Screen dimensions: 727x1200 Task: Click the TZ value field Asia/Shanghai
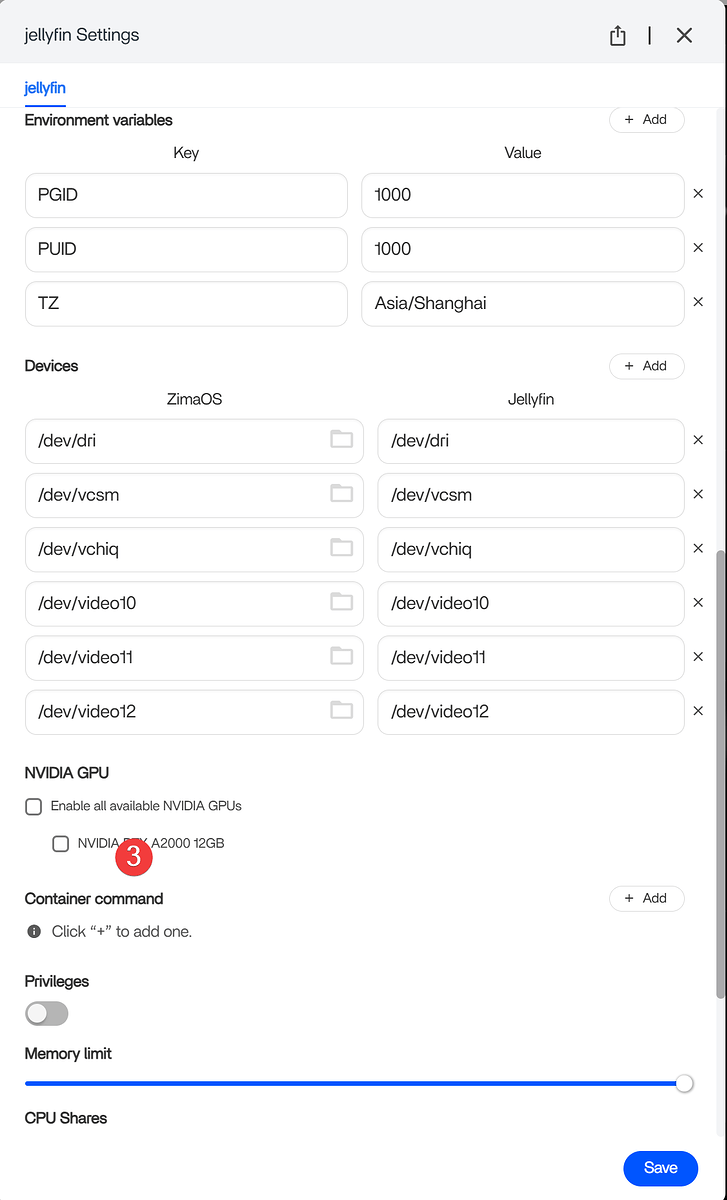pos(522,302)
